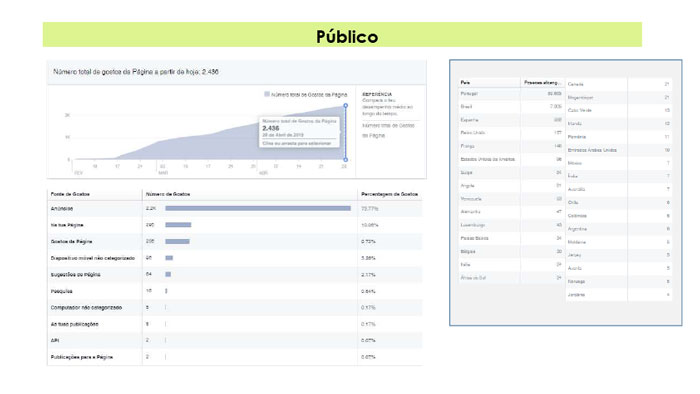Screen dimensions: 700x394
Task: Select 'Dispositivo móvel não categorizado' row
Action: coord(92,258)
